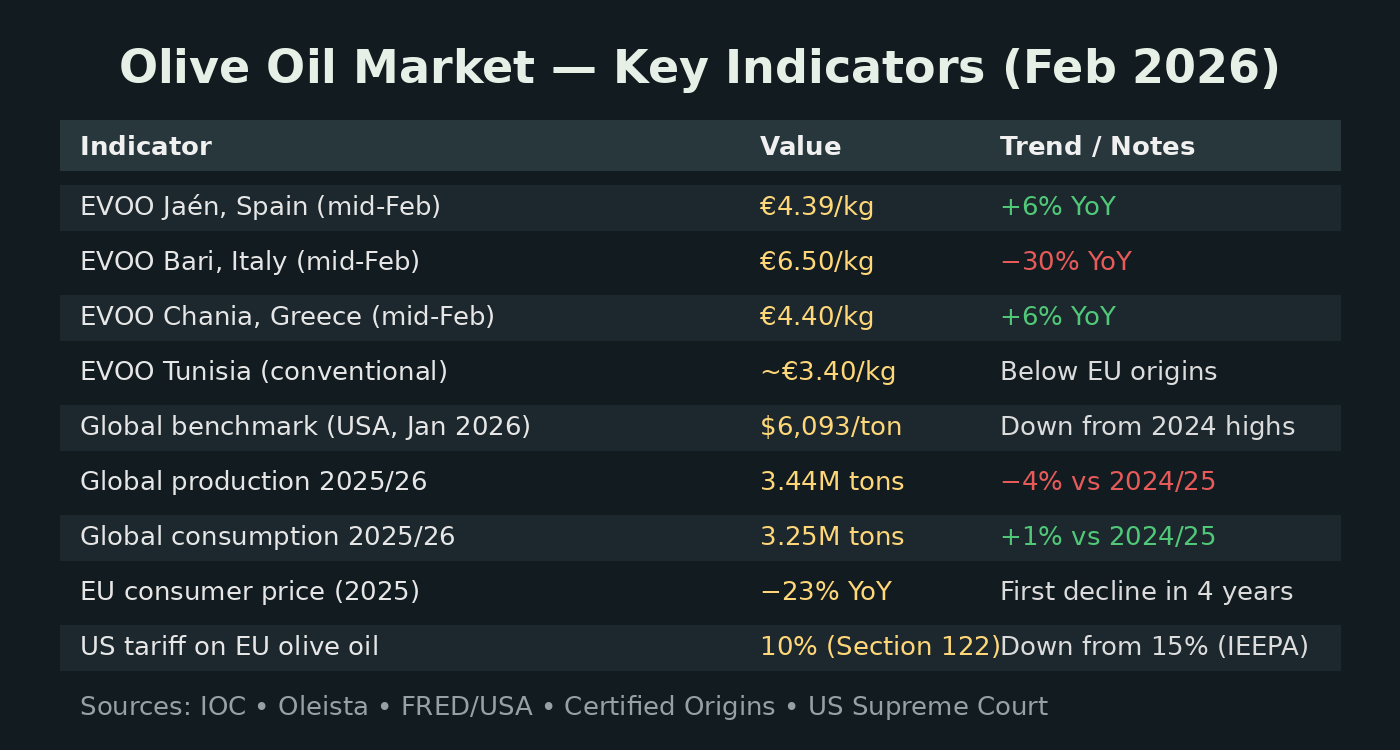This screenshot has width=1400, height=750.
Task: Select the Down from 2024 highs note
Action: 1147,427
